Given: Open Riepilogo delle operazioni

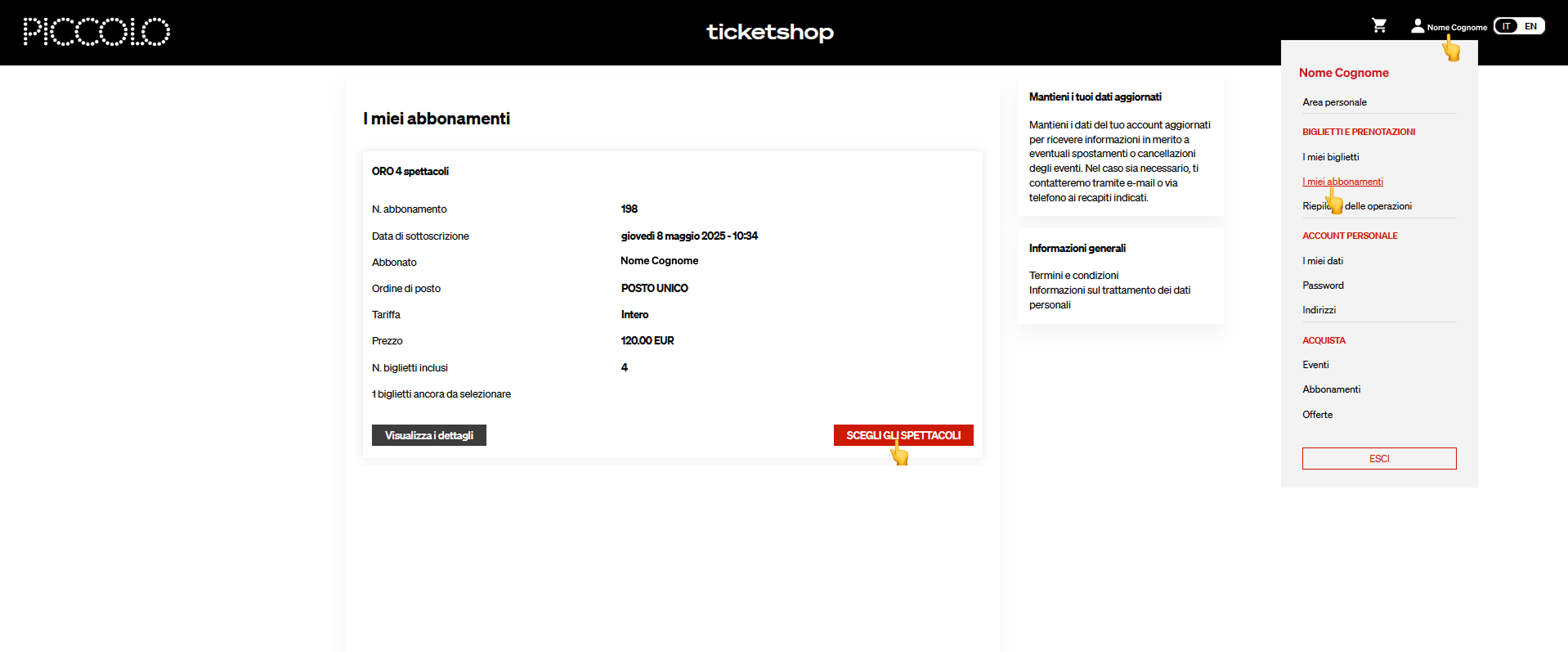Looking at the screenshot, I should coord(1357,206).
